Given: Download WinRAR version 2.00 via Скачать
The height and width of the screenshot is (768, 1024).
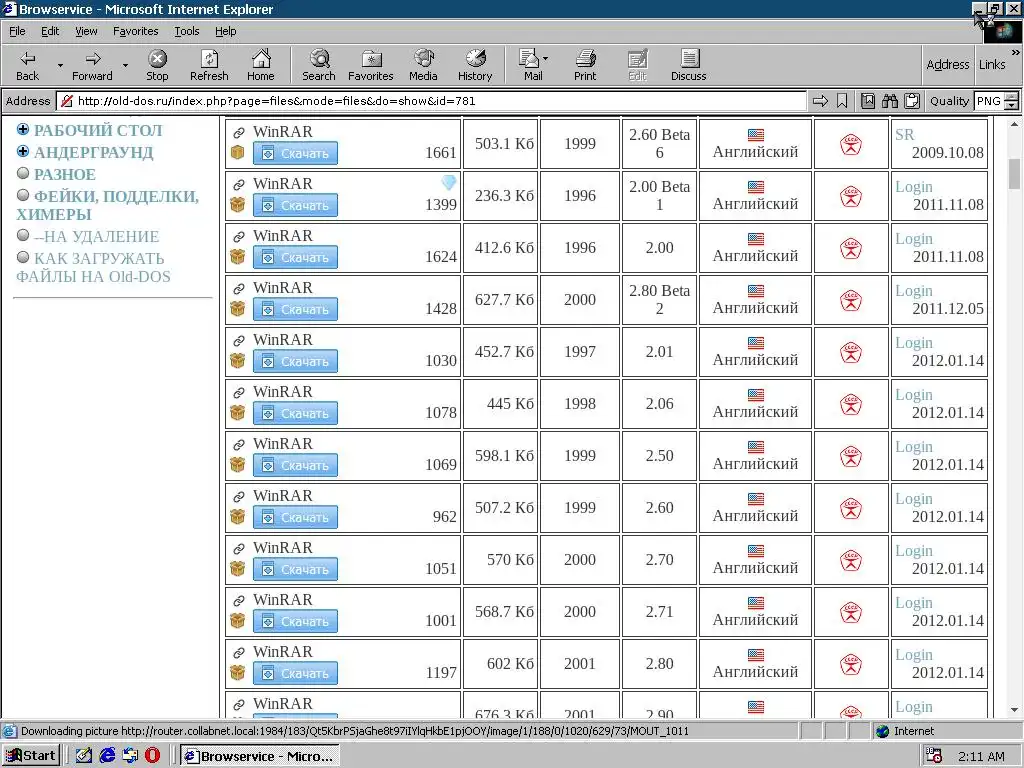Looking at the screenshot, I should click(295, 257).
